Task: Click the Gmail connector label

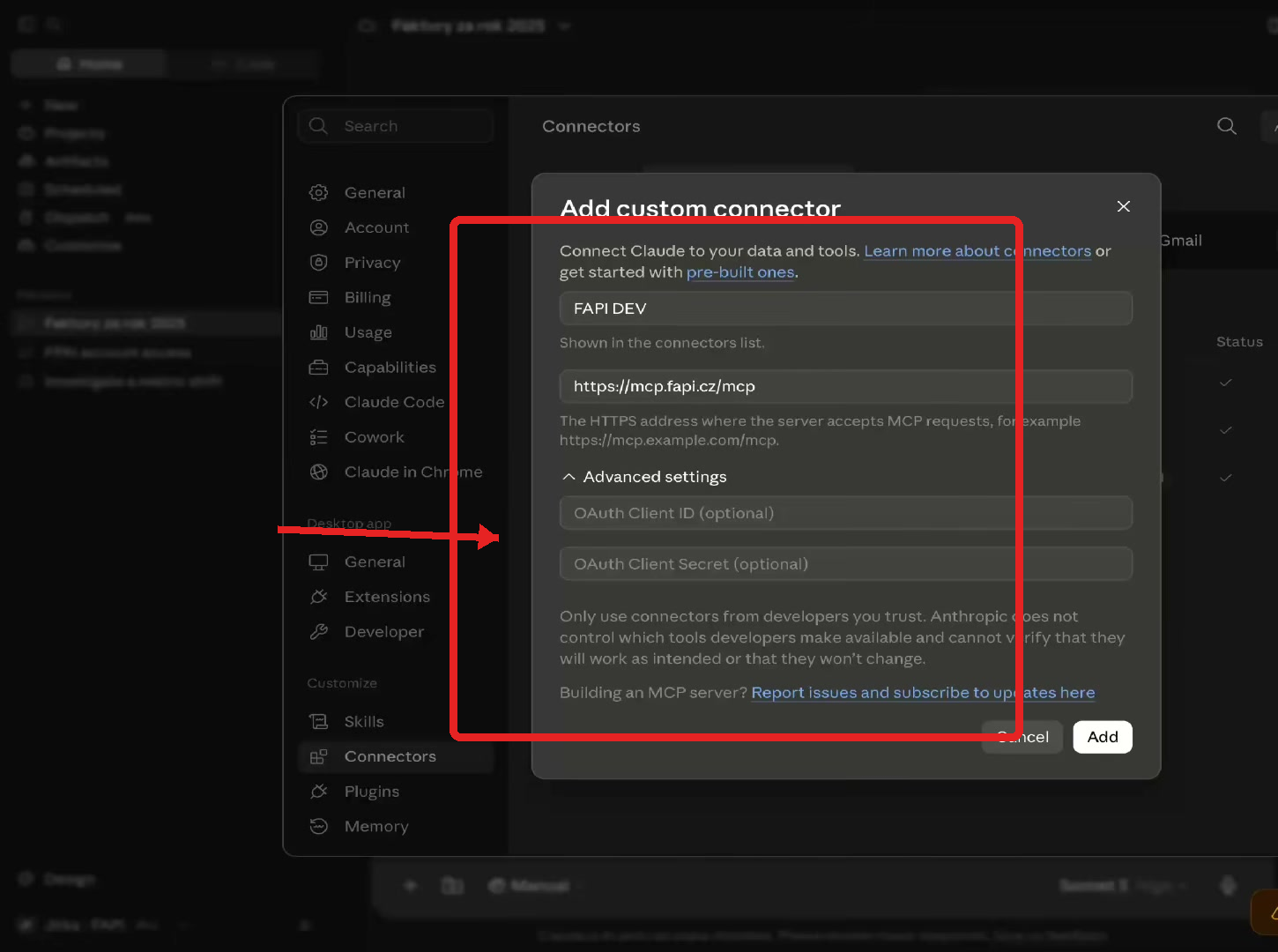Action: pos(1181,241)
